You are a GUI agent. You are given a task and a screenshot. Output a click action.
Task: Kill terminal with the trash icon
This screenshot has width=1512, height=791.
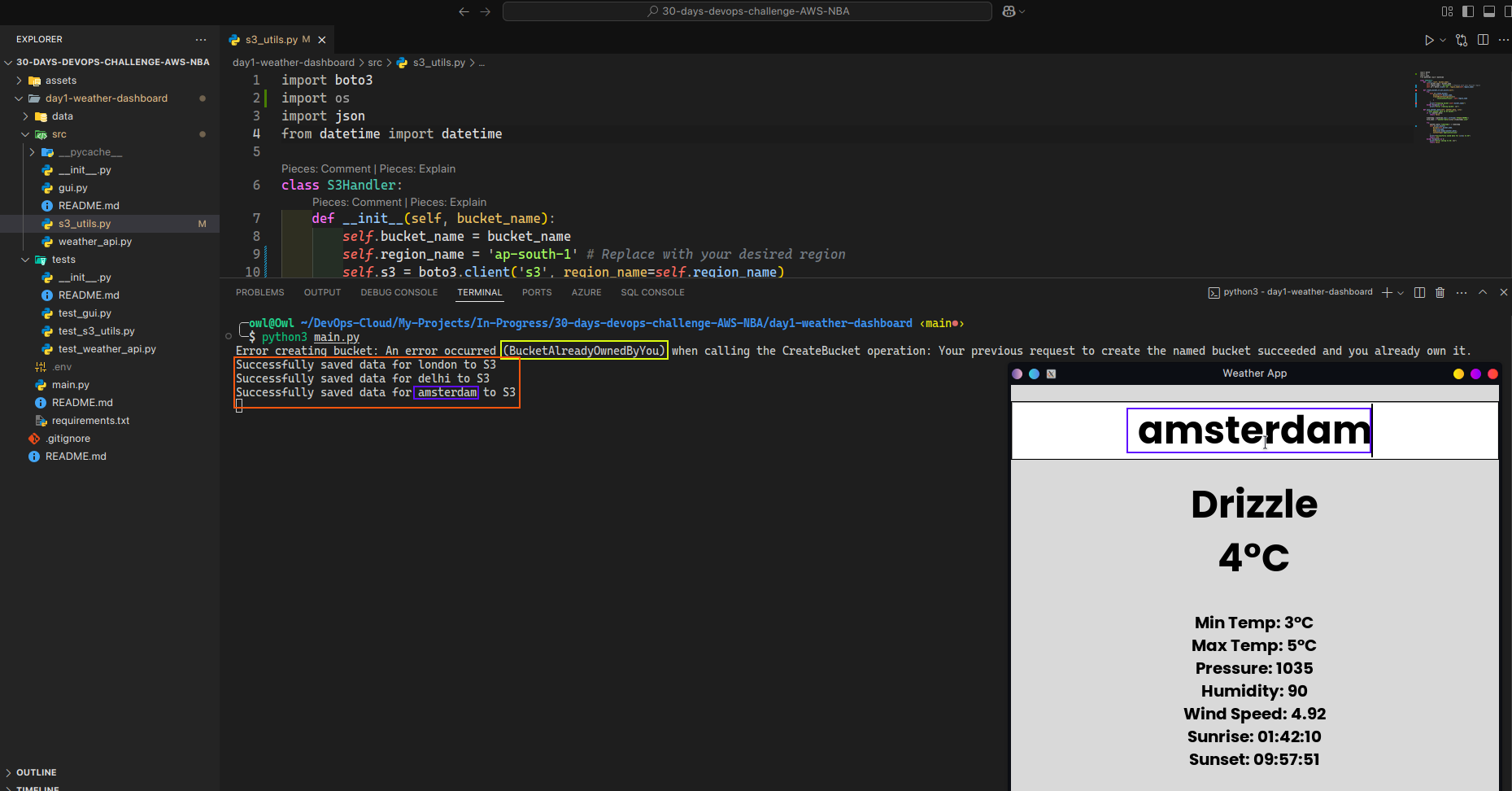[1440, 293]
